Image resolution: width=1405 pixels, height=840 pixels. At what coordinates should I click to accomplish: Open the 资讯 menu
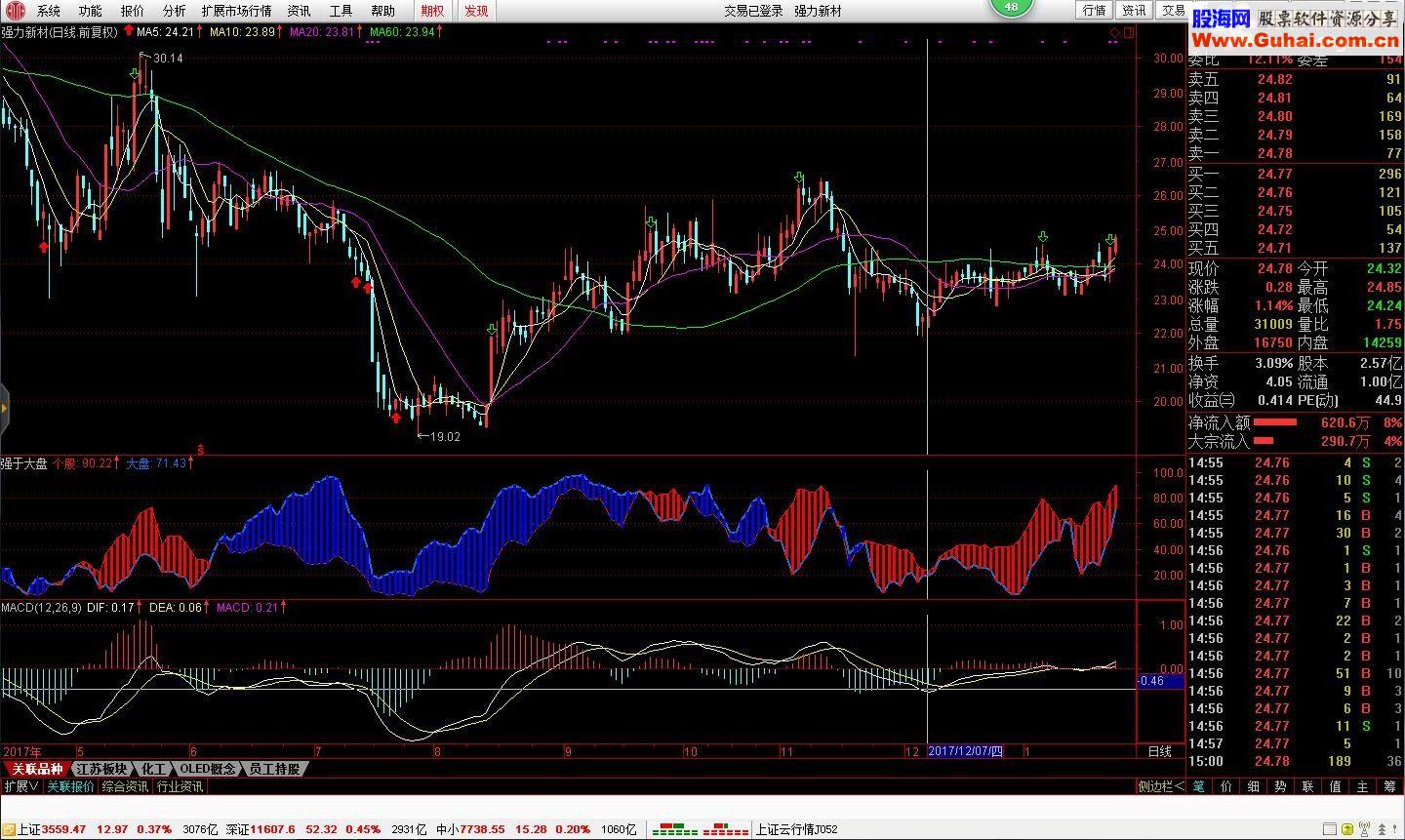[299, 11]
